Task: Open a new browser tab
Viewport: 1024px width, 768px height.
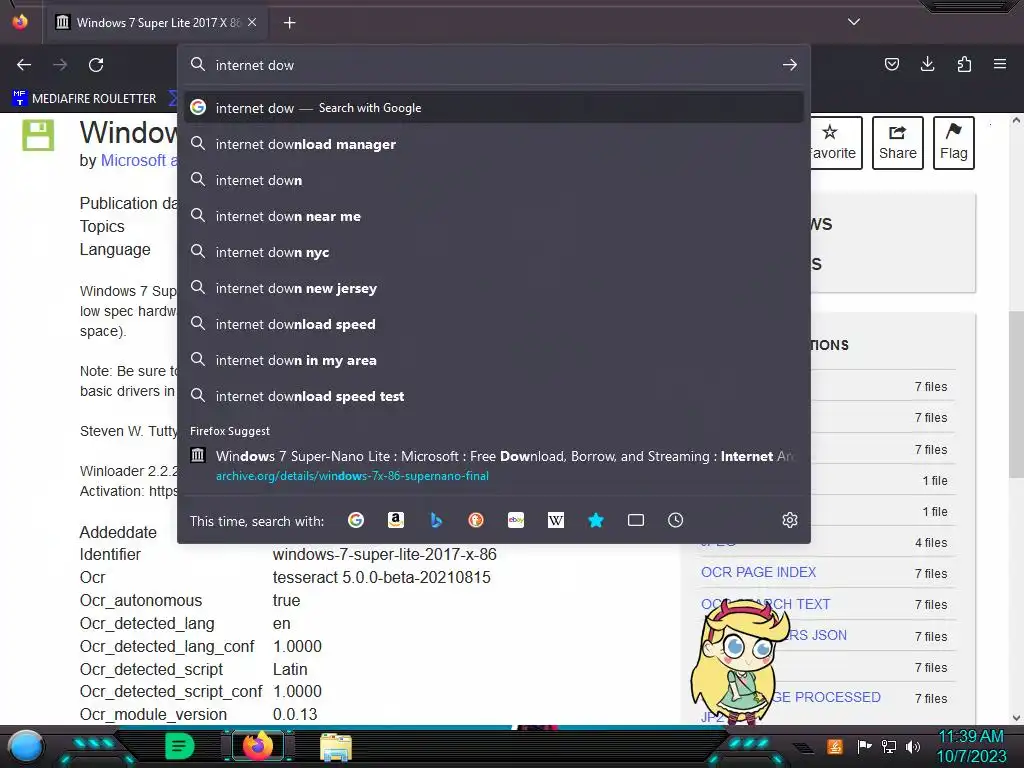Action: coord(289,23)
